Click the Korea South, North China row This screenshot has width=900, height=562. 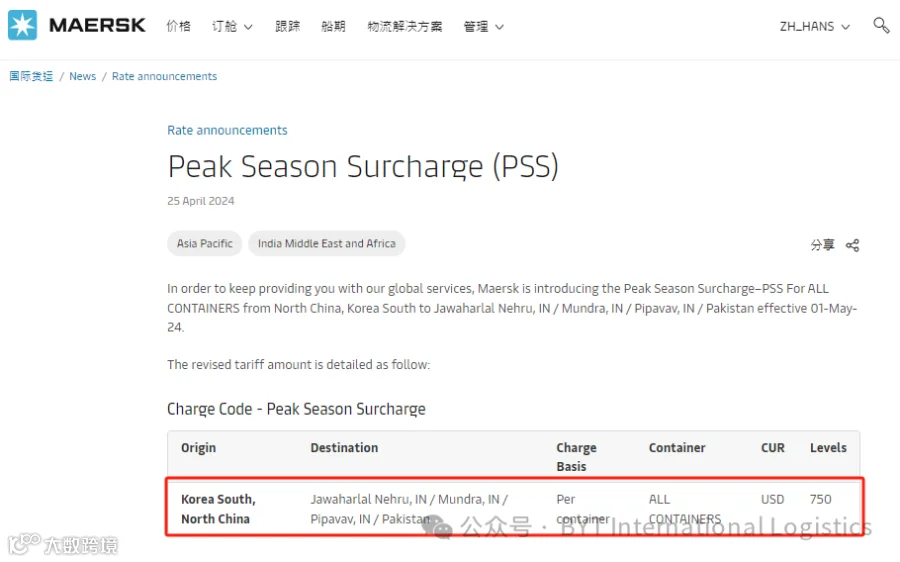pos(514,507)
